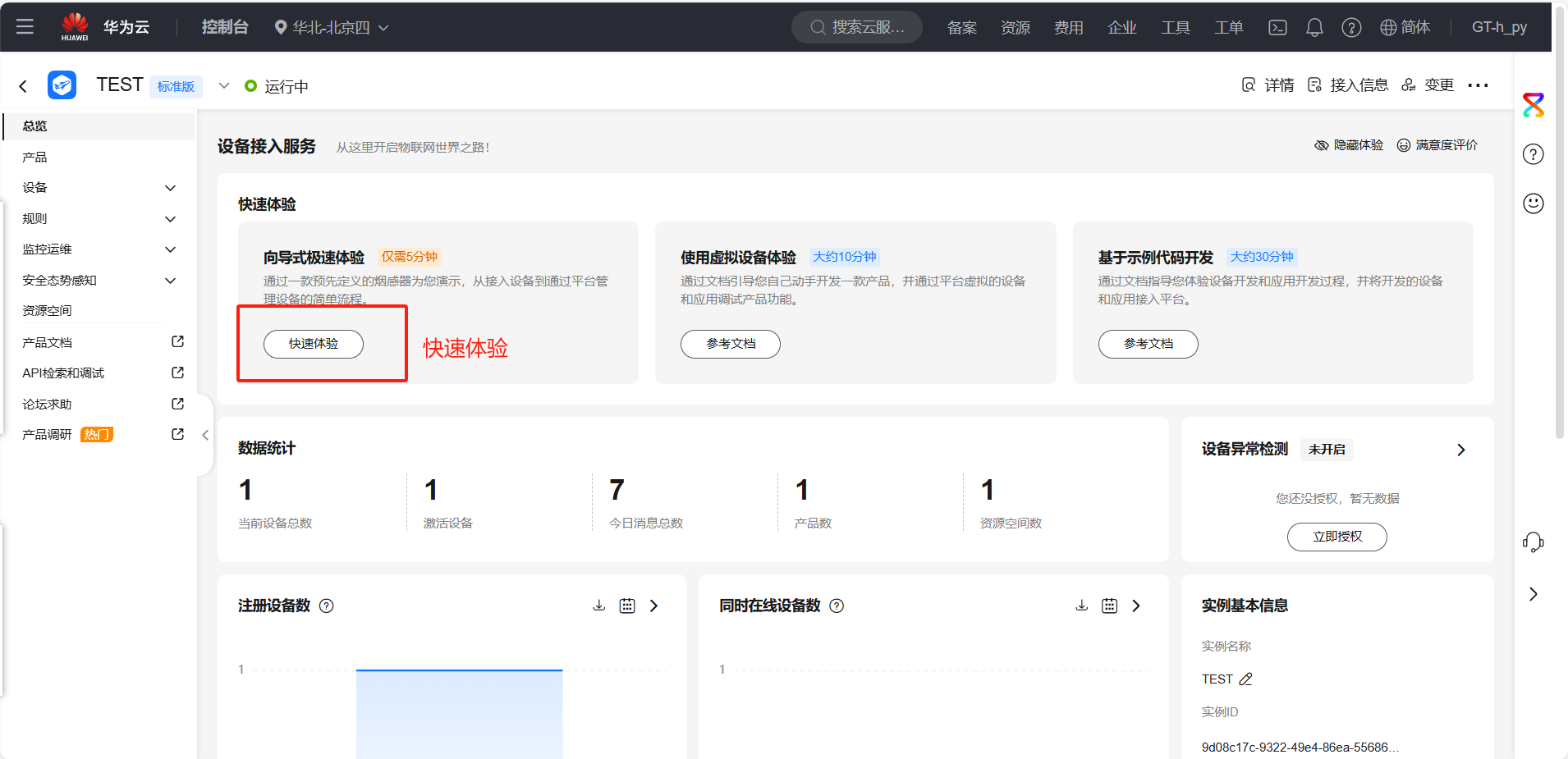Open calendar picker for concurrent online devices
The height and width of the screenshot is (759, 1568).
(1109, 606)
